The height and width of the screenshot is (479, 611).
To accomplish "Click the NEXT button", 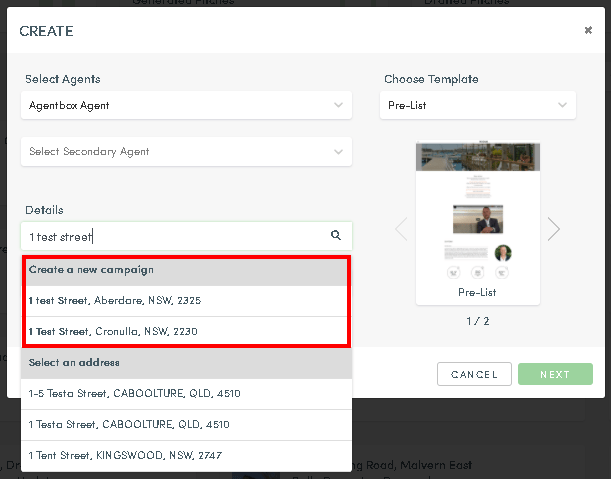I will tap(555, 374).
